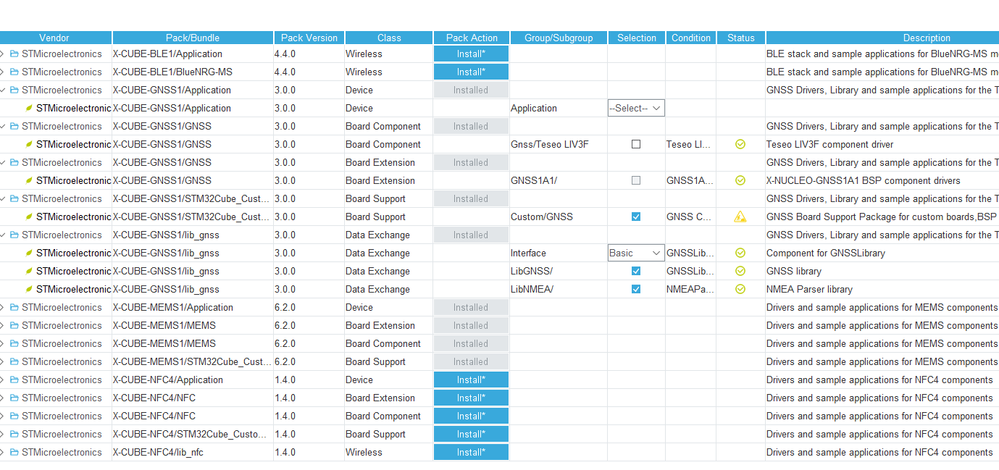999x470 pixels.
Task: Collapse the X-CUBE-GNSS1/Application bundle arrow
Action: 3,90
